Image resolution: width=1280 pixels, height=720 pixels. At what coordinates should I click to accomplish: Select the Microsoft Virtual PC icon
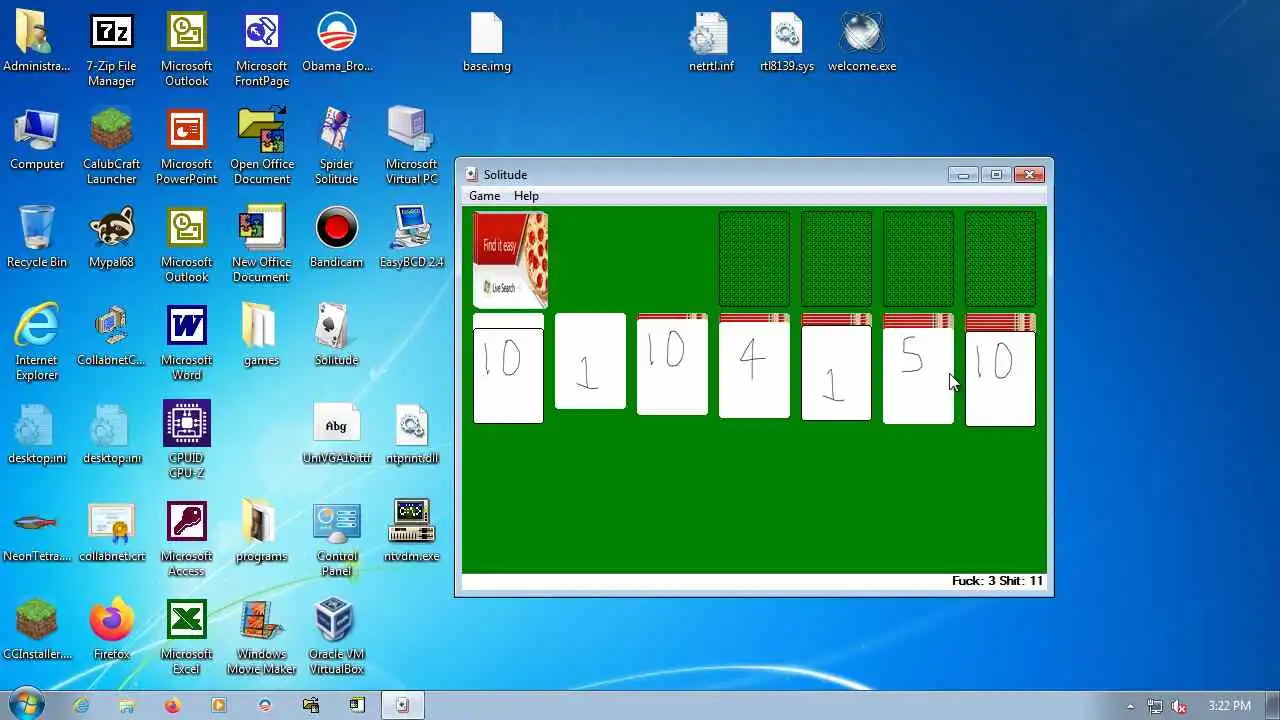click(411, 147)
